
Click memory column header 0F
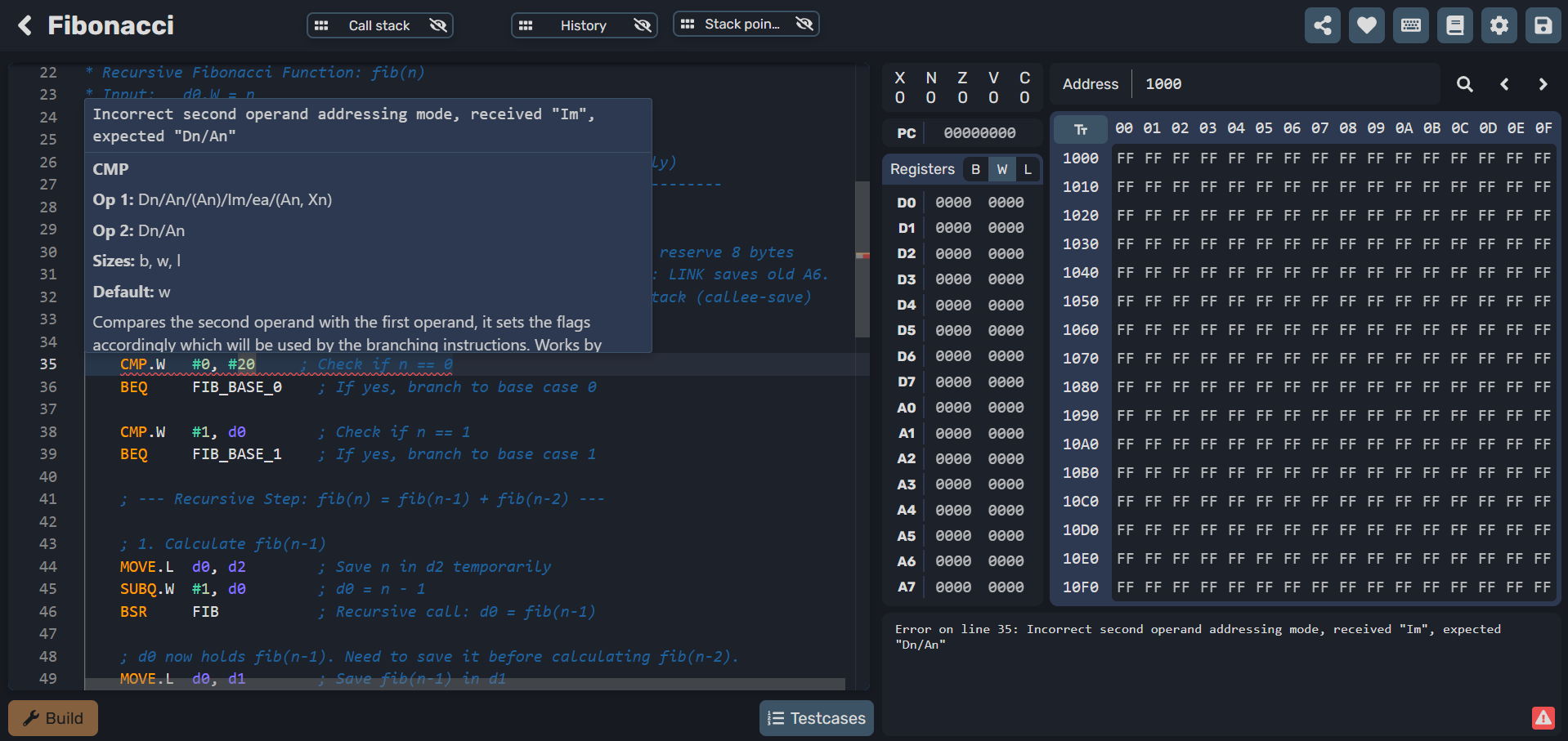point(1543,128)
